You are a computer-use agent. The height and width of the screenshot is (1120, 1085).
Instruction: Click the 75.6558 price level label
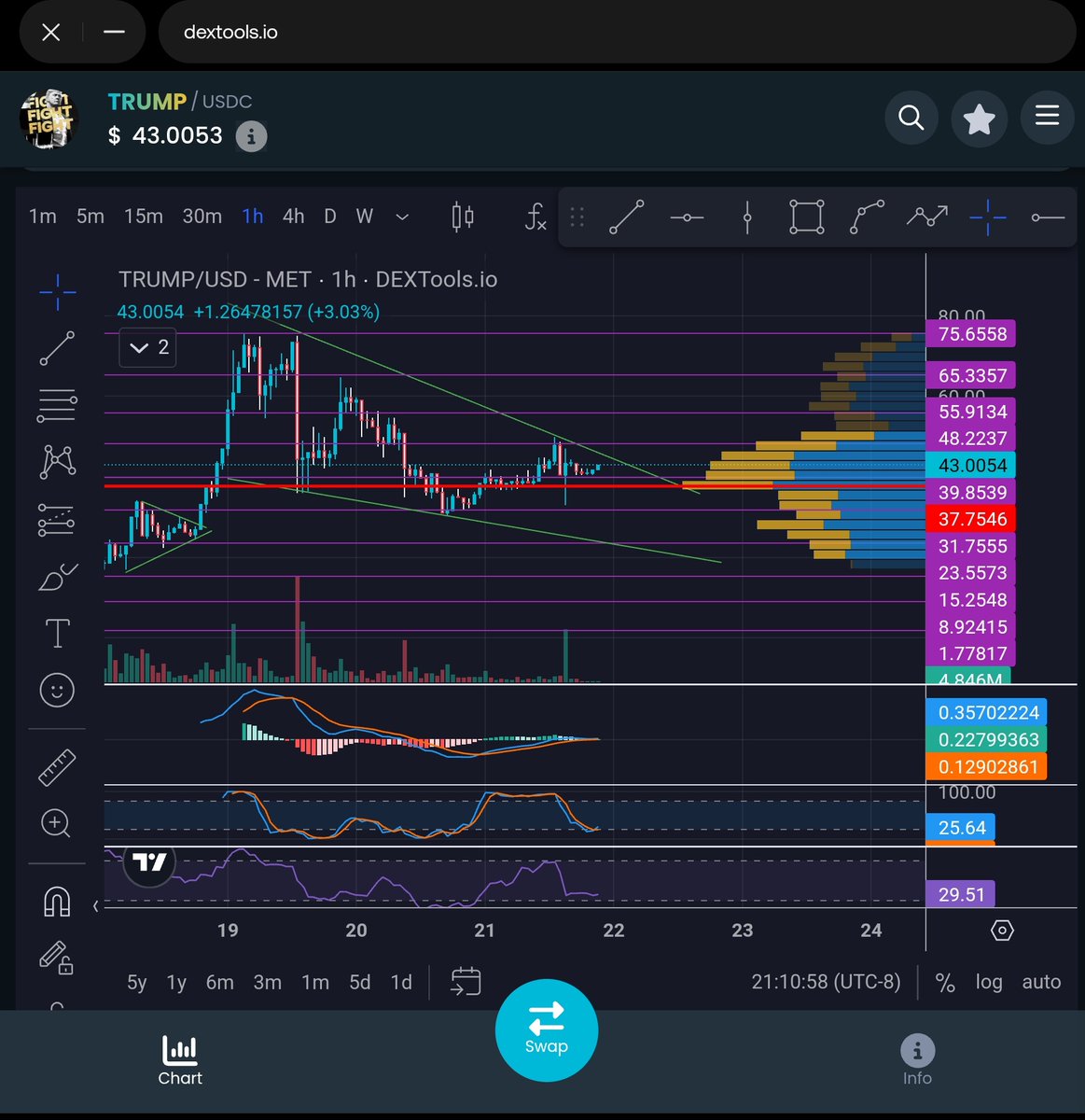pyautogui.click(x=972, y=334)
